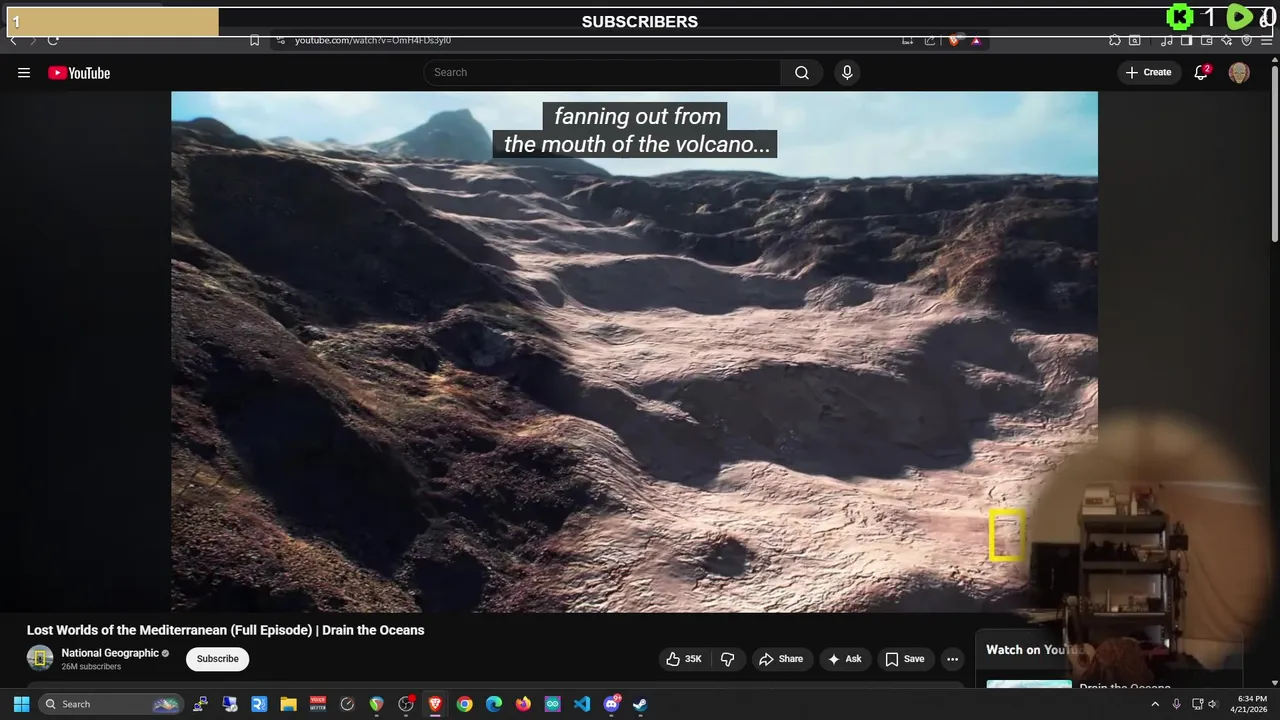Click the Windows taskbar Search box
The image size is (1280, 720).
click(111, 704)
